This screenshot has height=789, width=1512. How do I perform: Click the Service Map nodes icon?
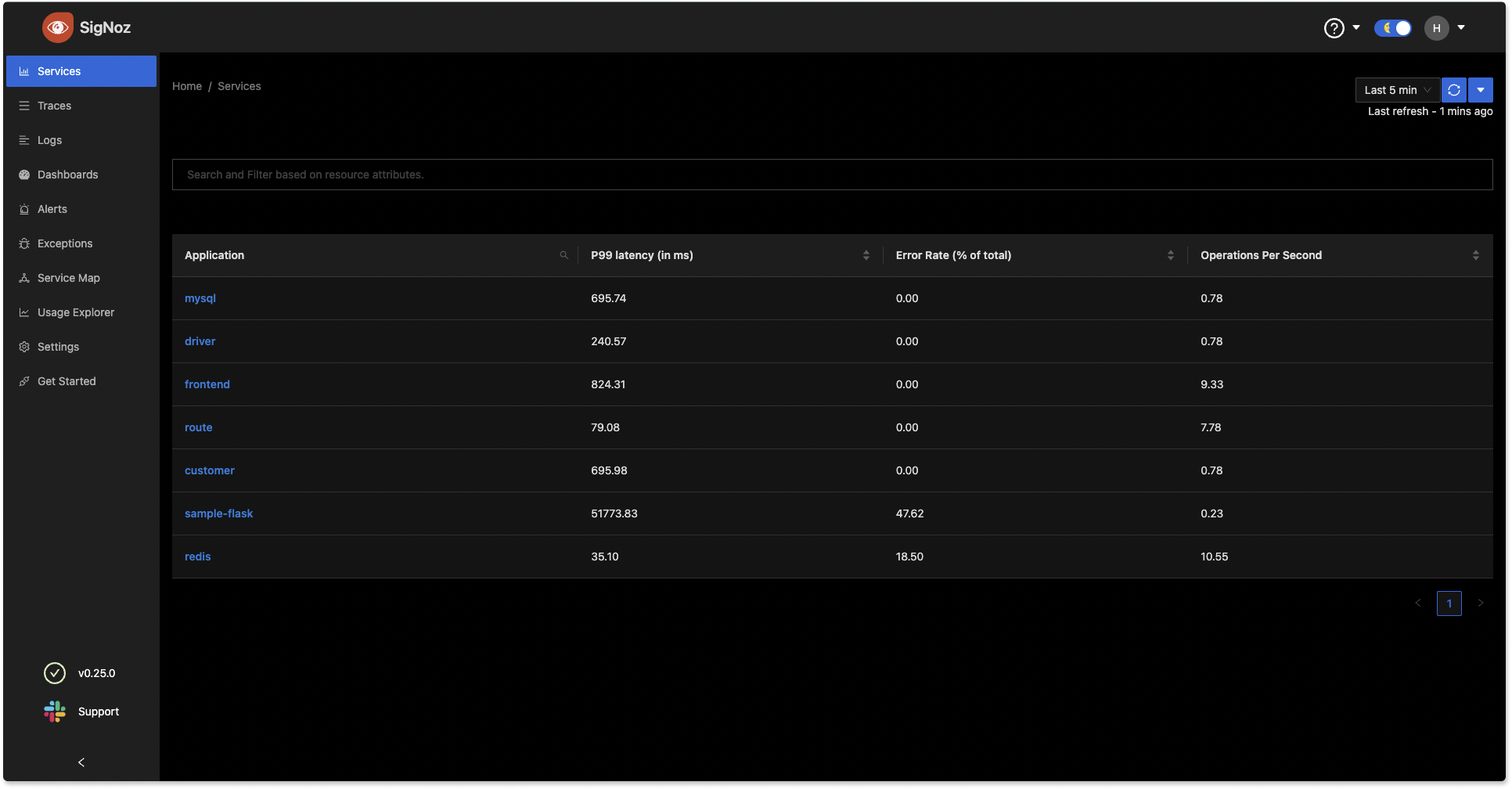[24, 278]
